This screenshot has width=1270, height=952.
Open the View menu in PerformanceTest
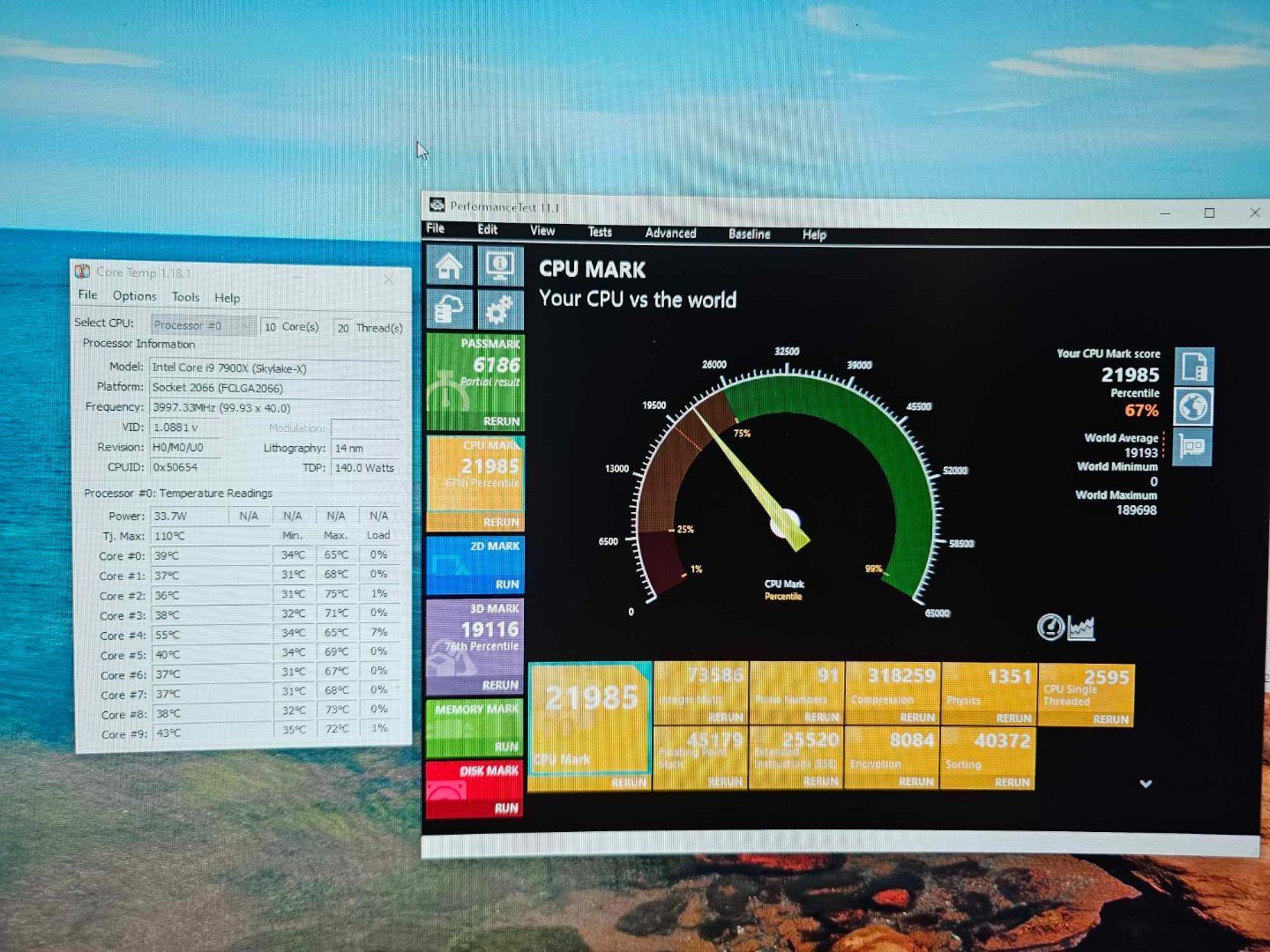pos(542,231)
